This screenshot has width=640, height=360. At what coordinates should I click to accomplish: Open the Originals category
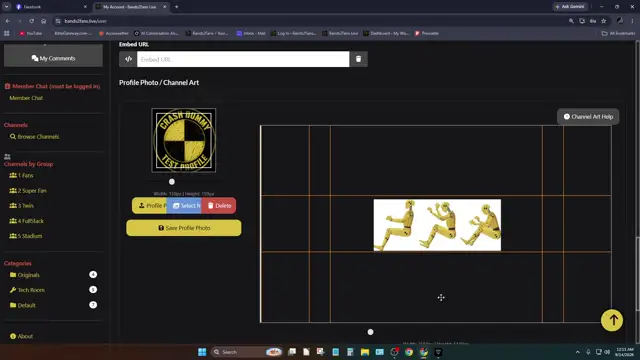point(25,275)
